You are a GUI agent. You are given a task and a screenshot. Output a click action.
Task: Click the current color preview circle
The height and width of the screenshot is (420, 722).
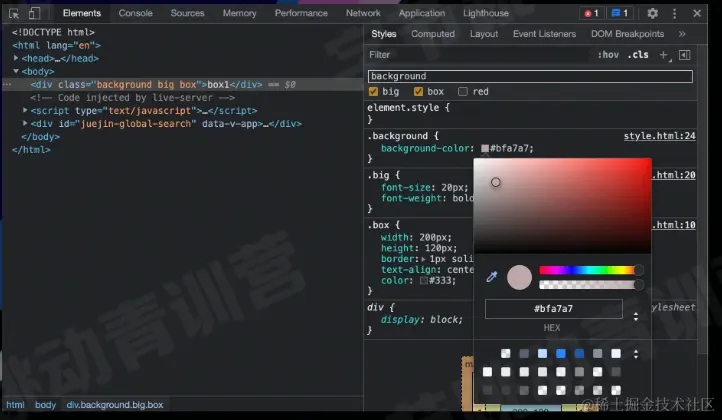tap(519, 277)
